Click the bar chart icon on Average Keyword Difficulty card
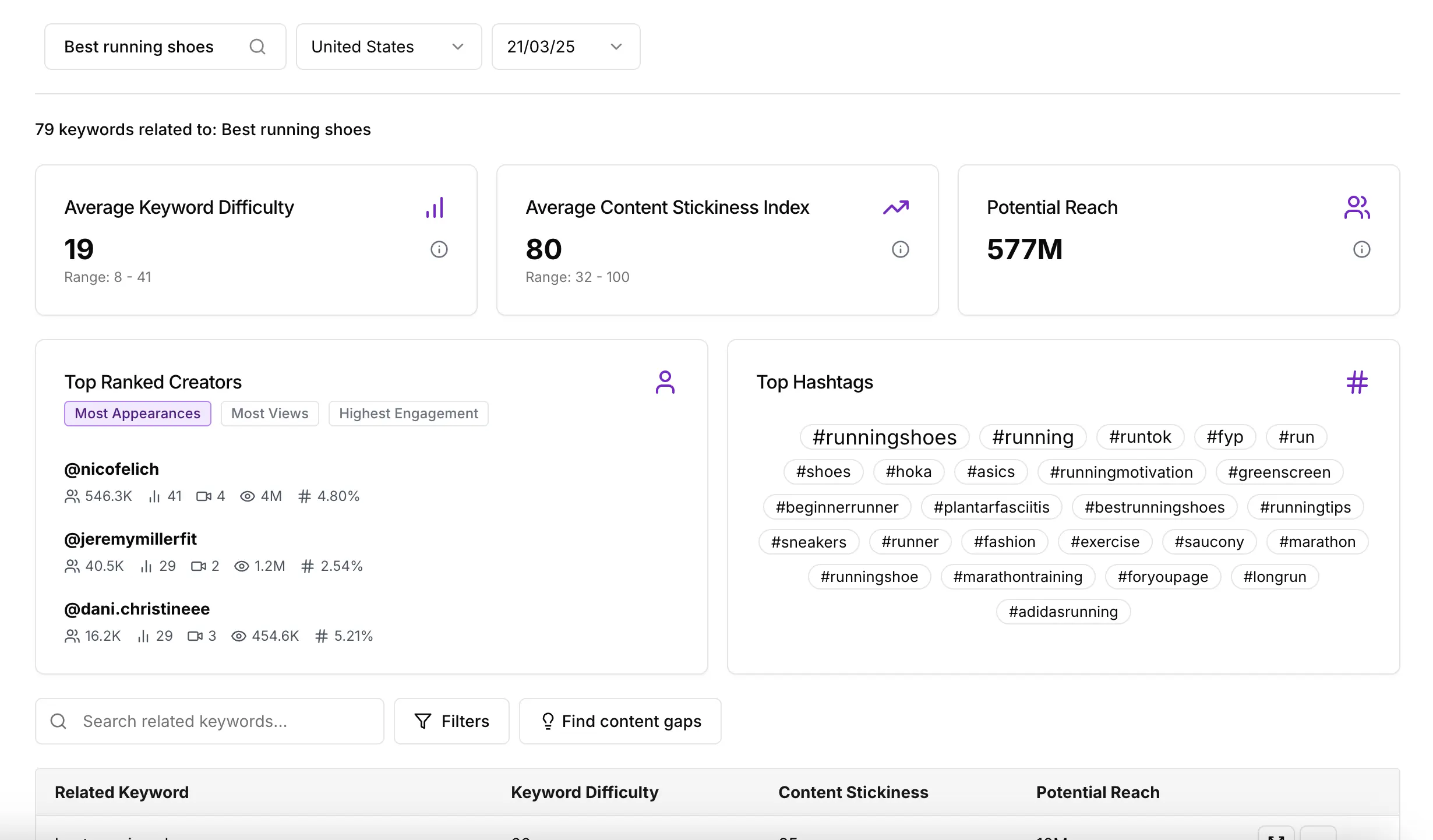1433x840 pixels. pyautogui.click(x=435, y=207)
